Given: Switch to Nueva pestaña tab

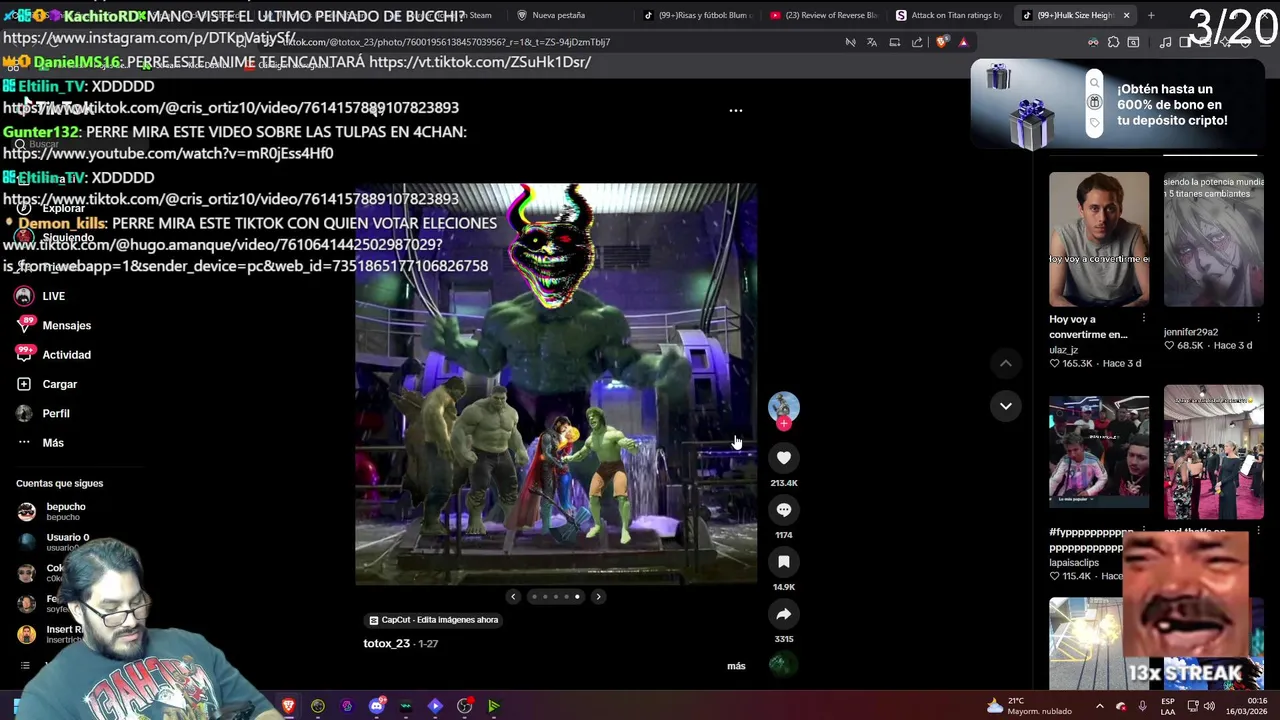Looking at the screenshot, I should (x=558, y=15).
